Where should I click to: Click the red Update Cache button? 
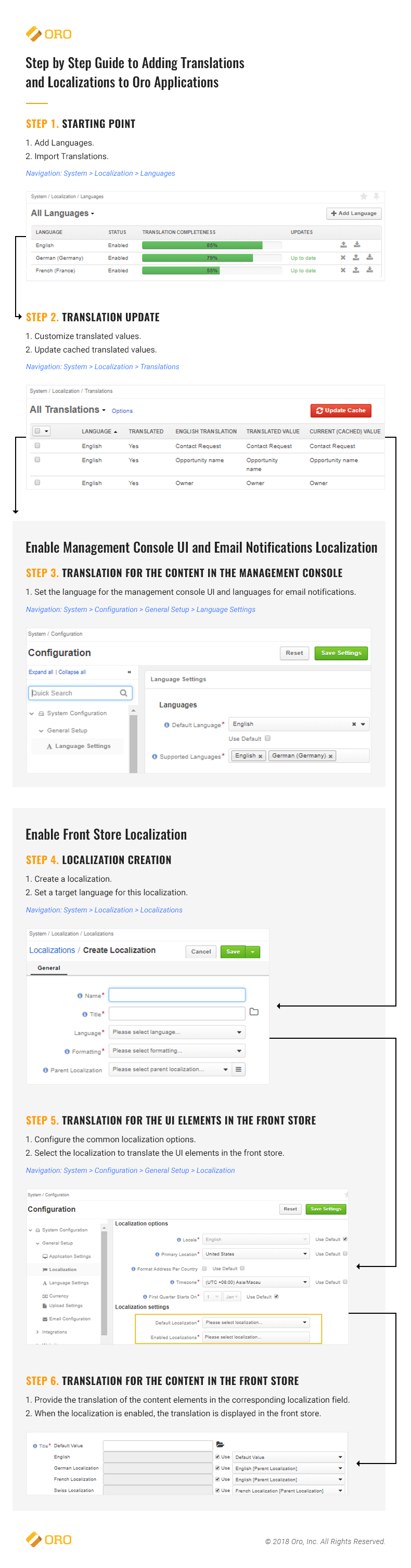tap(341, 410)
